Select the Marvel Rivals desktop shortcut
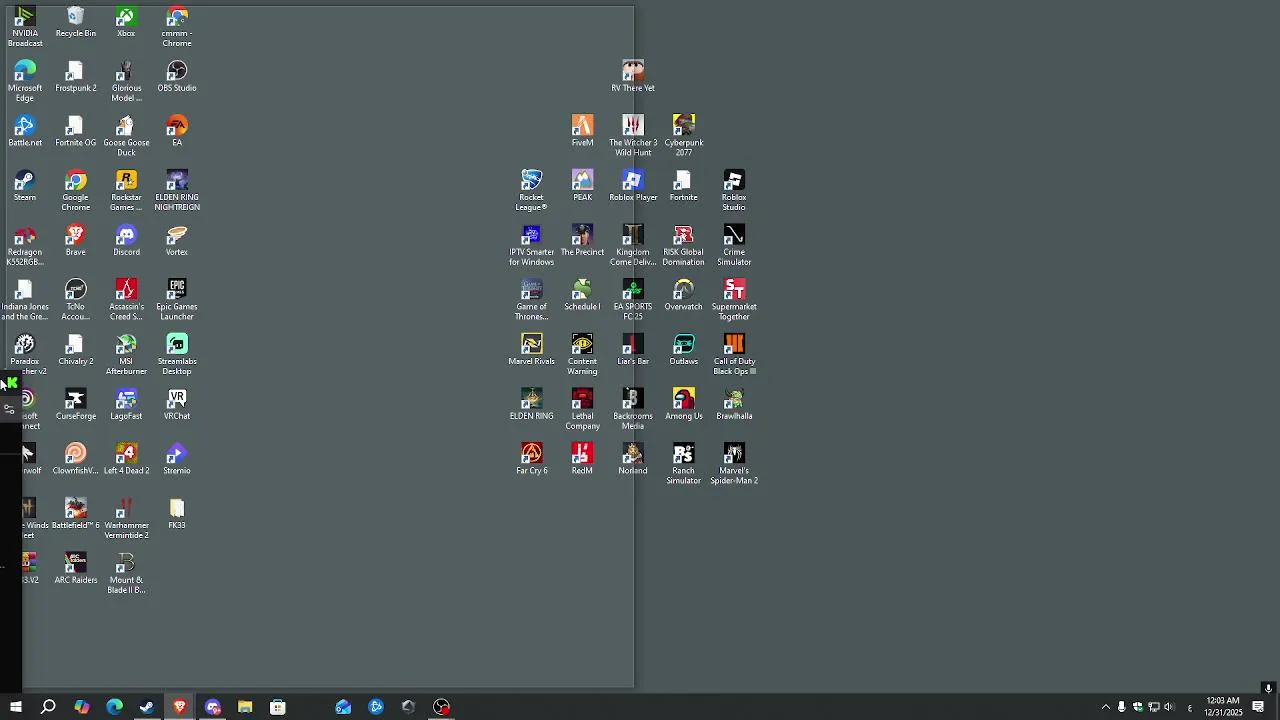This screenshot has width=1280, height=720. tap(531, 350)
